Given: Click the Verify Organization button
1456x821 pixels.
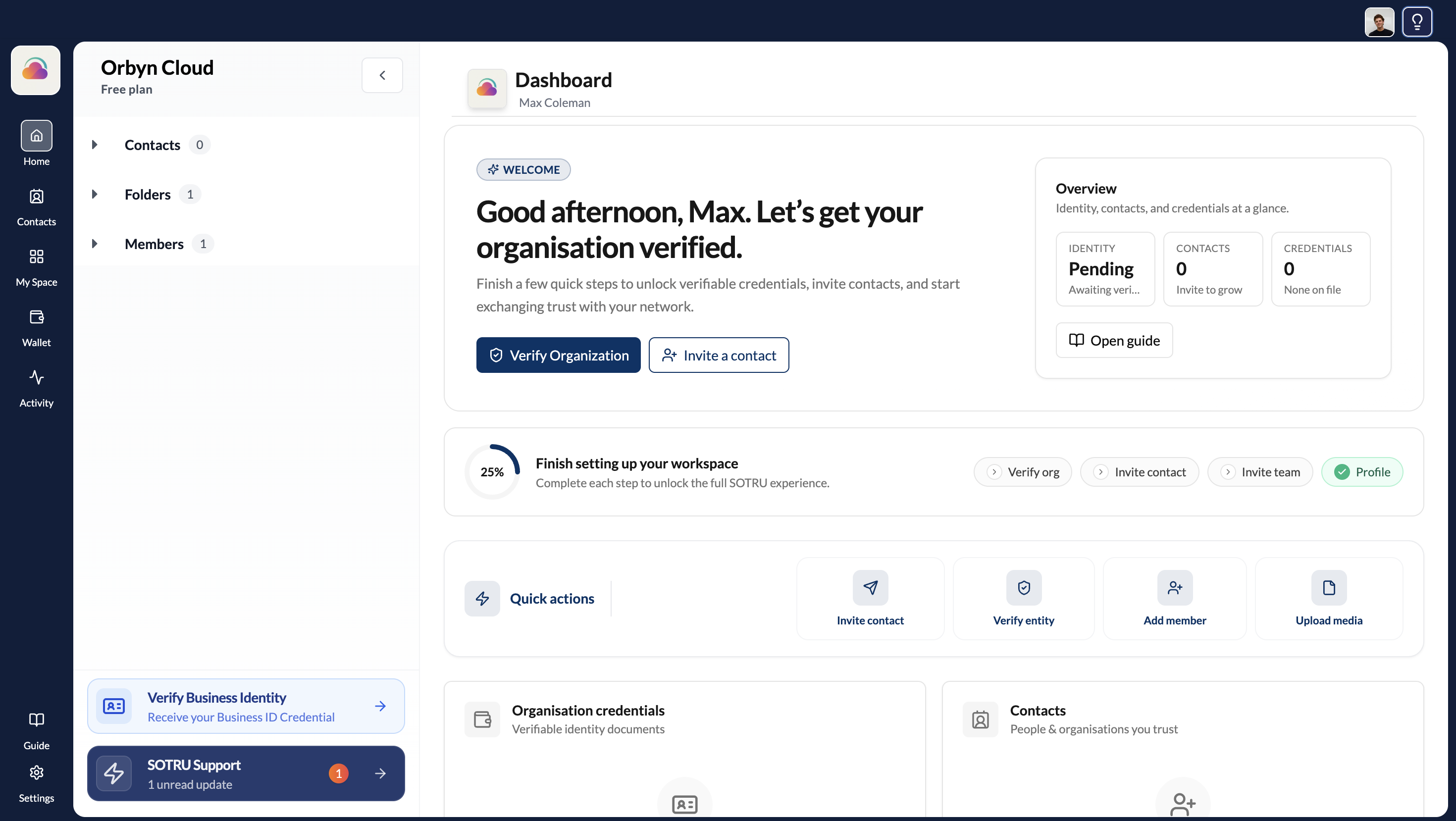Looking at the screenshot, I should point(559,355).
